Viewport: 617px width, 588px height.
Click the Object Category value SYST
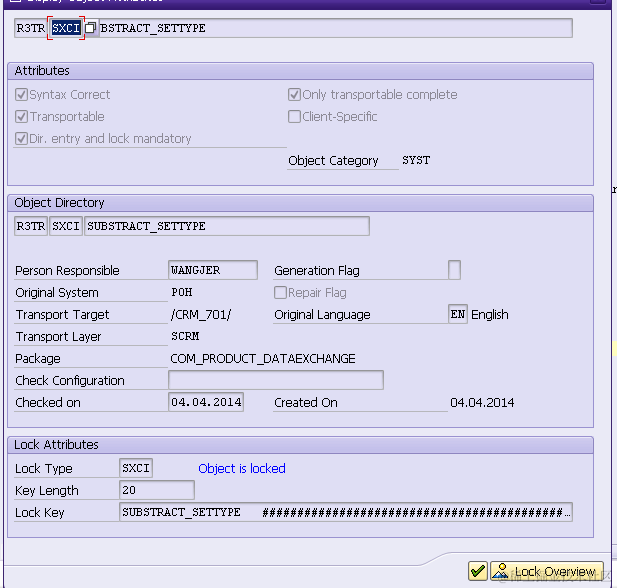[x=416, y=160]
